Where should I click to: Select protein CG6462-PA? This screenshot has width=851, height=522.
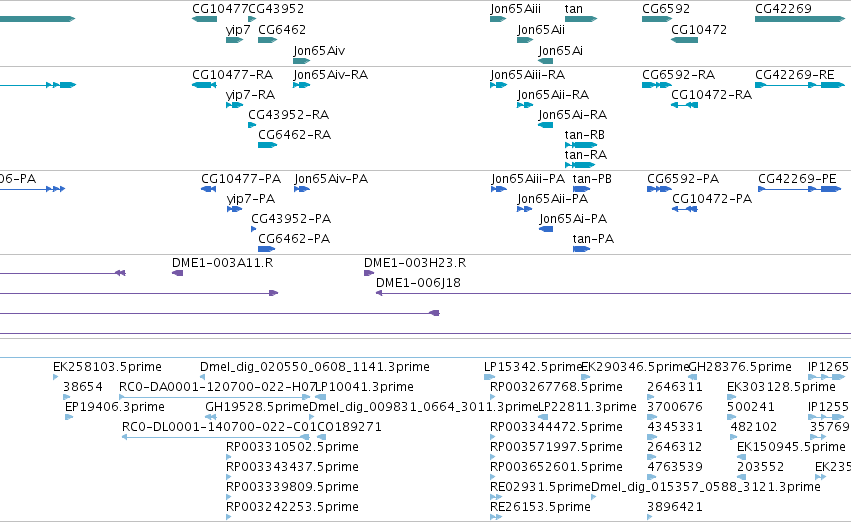pyautogui.click(x=266, y=249)
